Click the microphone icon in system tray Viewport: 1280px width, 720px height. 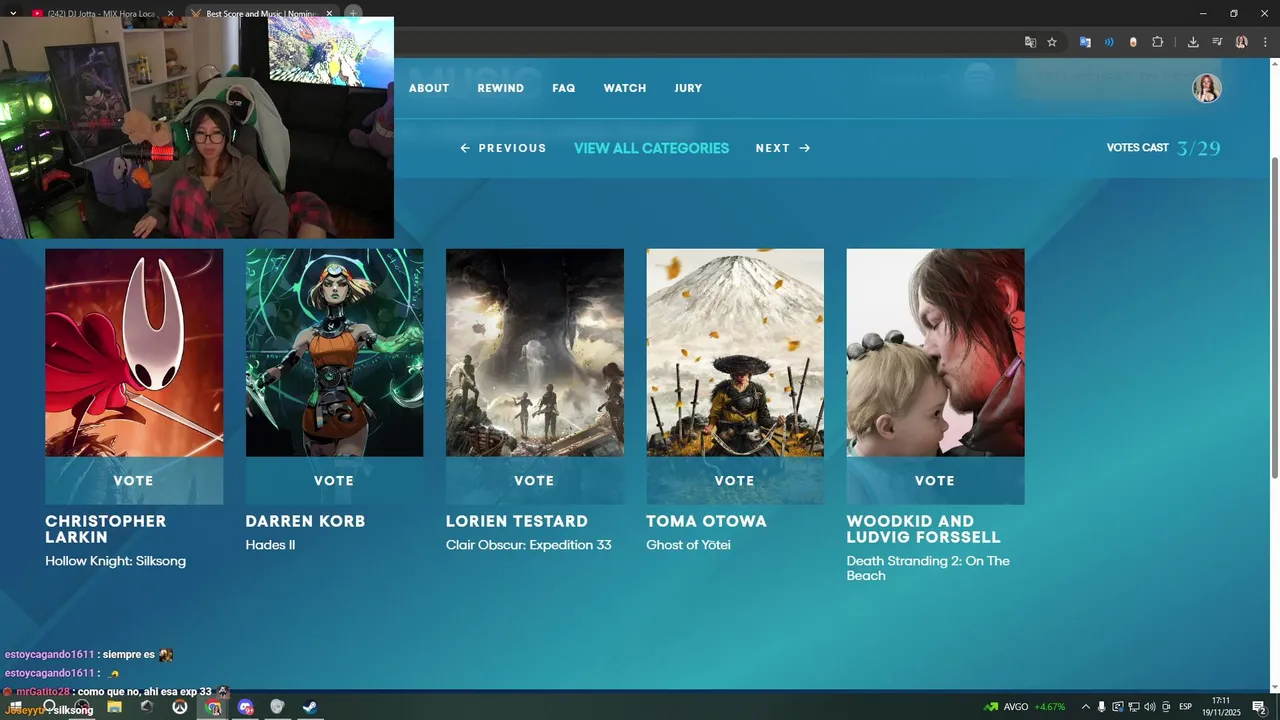coord(1101,707)
